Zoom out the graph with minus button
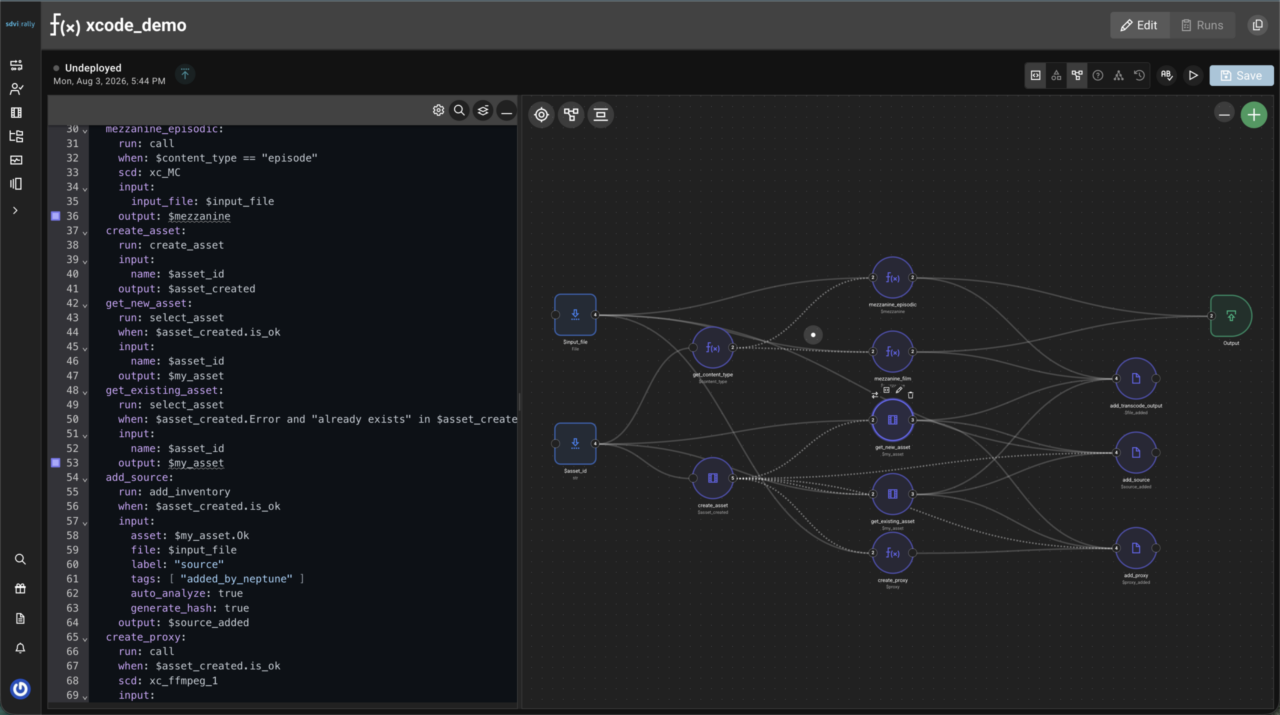Image resolution: width=1280 pixels, height=715 pixels. (x=1224, y=114)
